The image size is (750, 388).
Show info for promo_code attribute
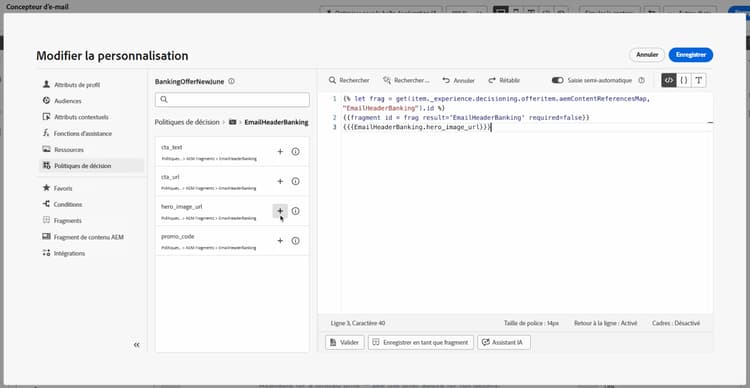click(x=296, y=241)
